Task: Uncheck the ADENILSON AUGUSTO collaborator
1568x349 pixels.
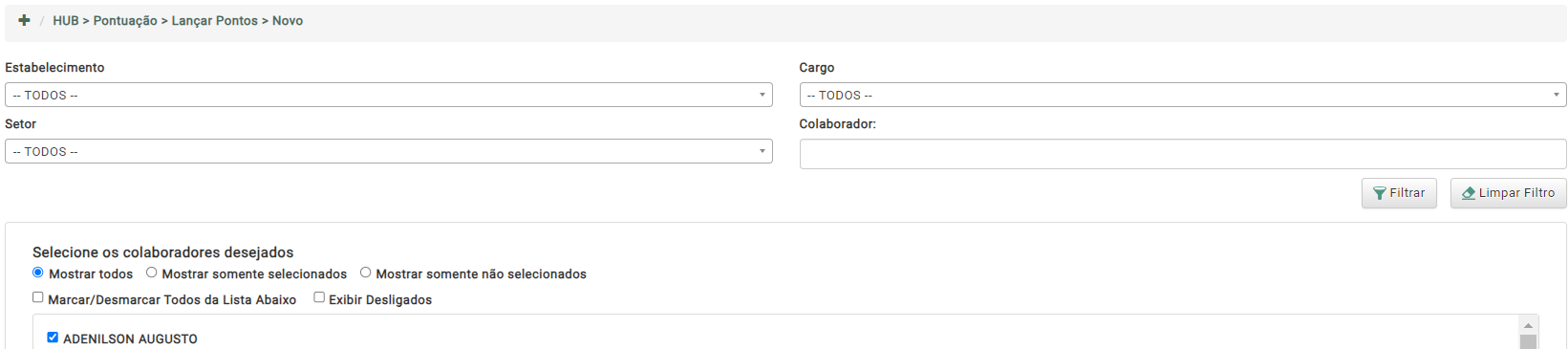Action: pos(53,338)
